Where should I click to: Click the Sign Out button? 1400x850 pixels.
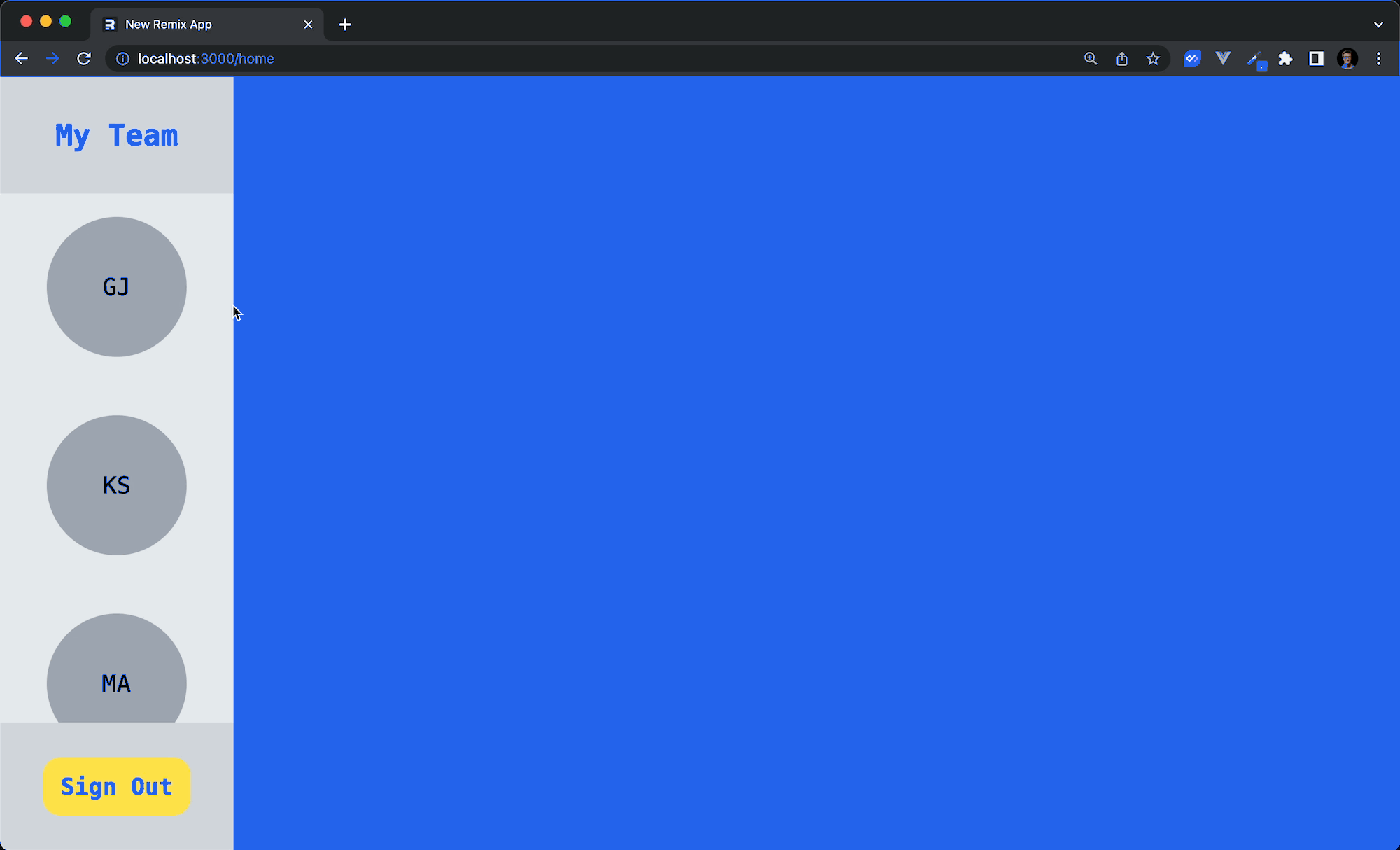[x=116, y=786]
